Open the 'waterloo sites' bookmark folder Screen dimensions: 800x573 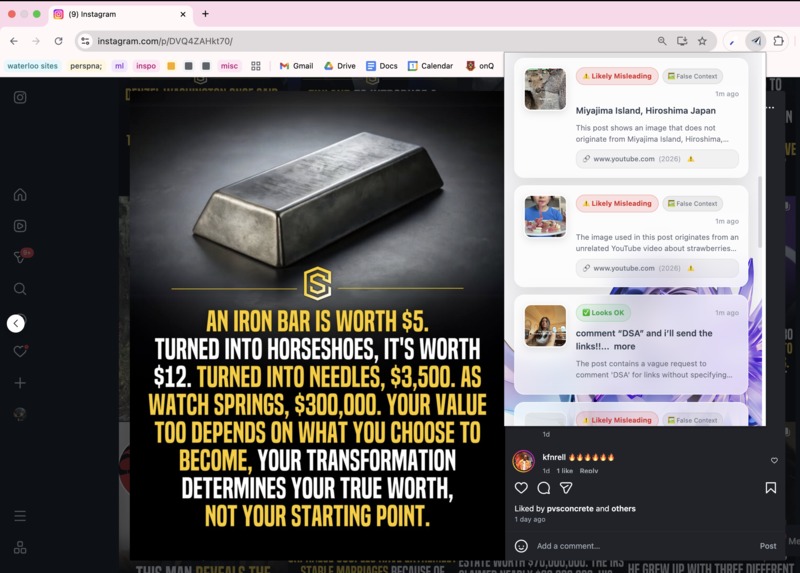click(x=33, y=66)
